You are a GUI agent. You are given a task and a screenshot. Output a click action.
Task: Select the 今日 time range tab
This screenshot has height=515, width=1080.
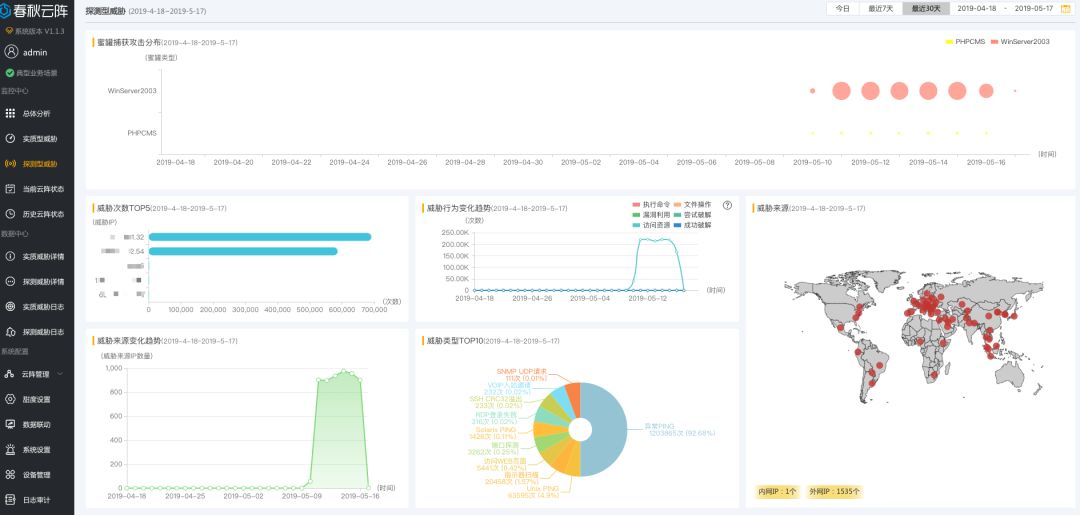tap(842, 9)
